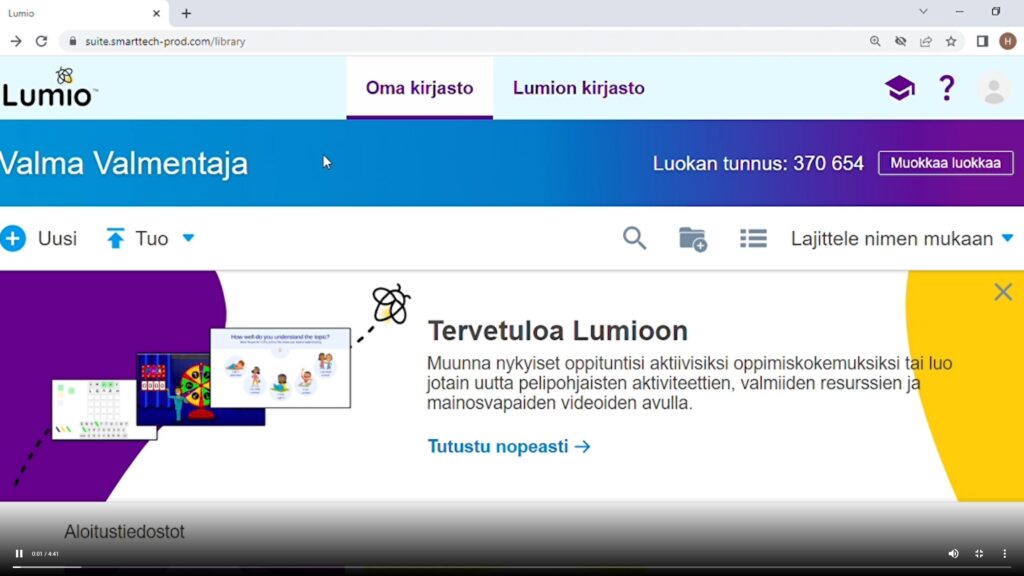
Task: Click the search magnifier icon in library toolbar
Action: click(x=634, y=238)
